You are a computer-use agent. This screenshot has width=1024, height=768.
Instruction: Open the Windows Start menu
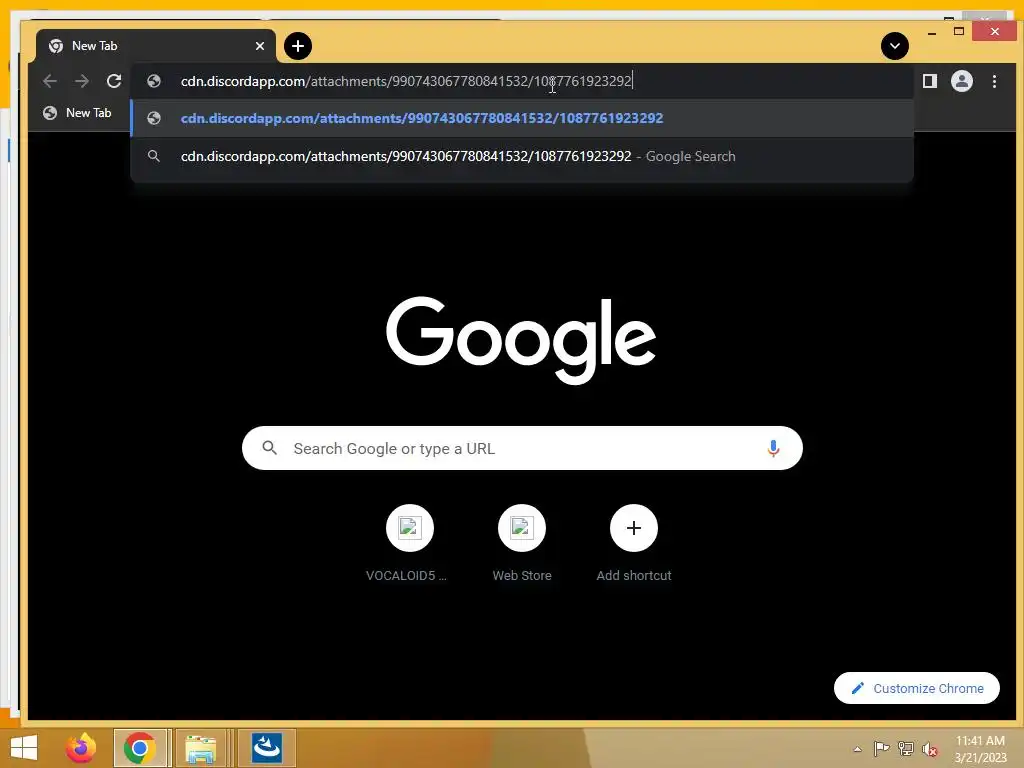coord(24,748)
